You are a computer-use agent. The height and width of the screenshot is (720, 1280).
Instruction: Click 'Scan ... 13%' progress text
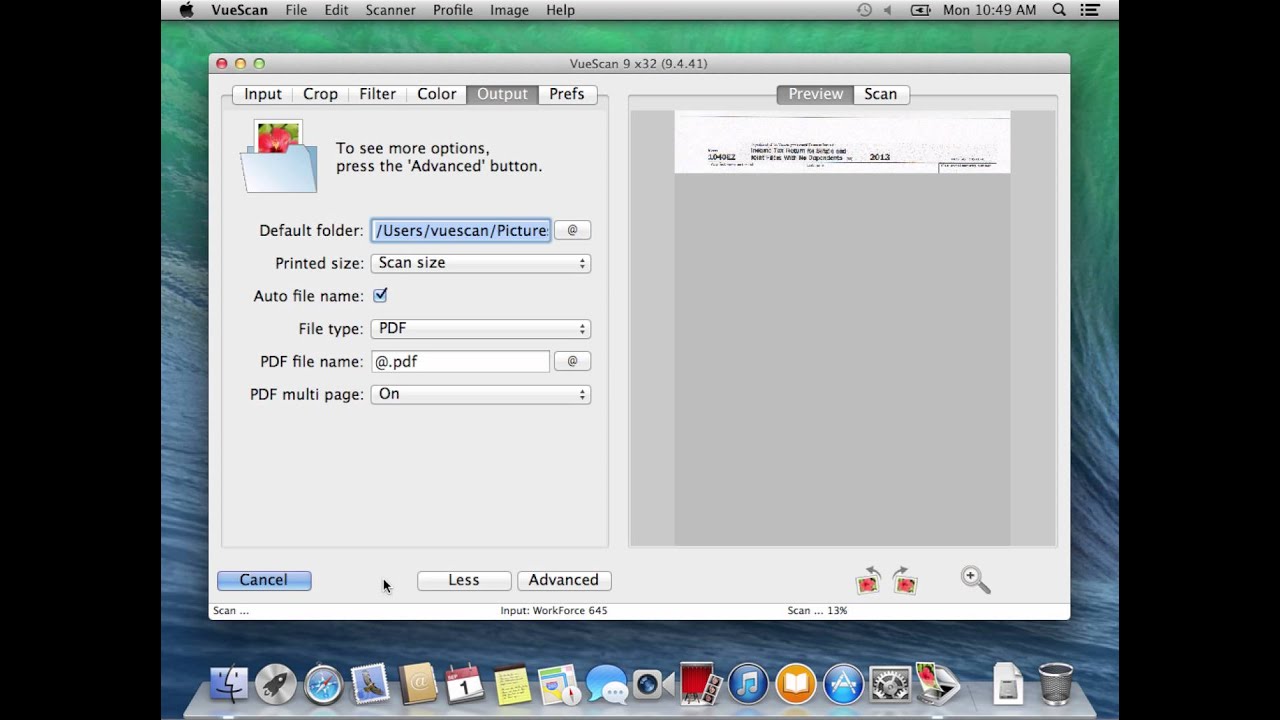coord(817,610)
